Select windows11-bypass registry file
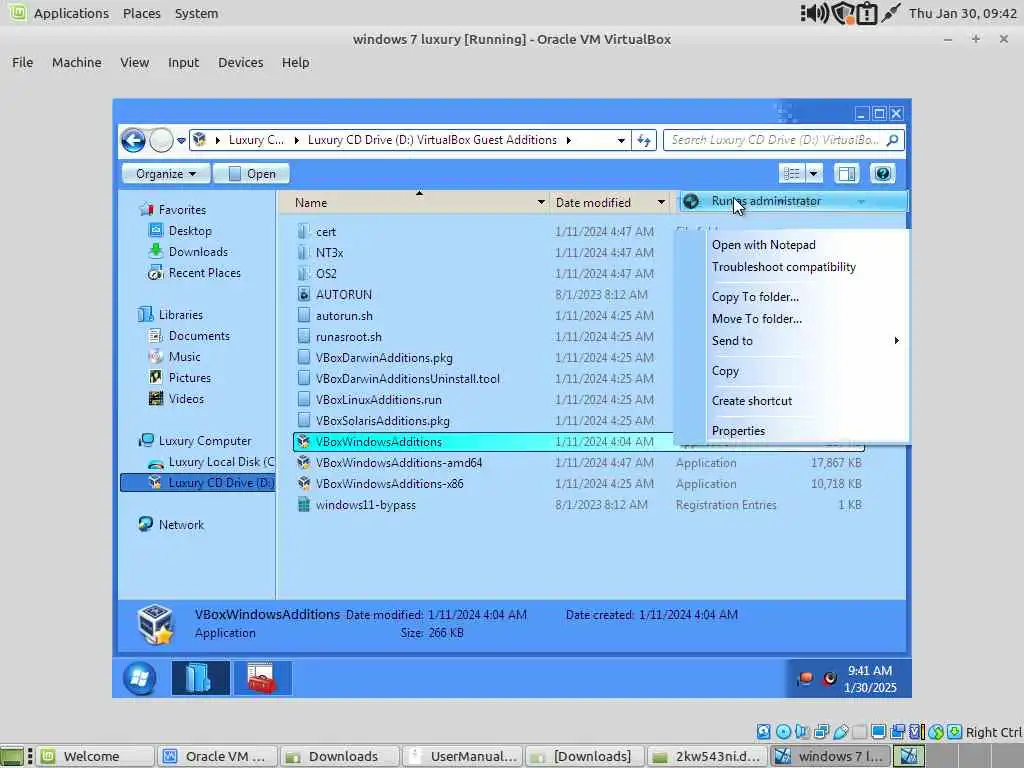The width and height of the screenshot is (1024, 768). (x=366, y=505)
